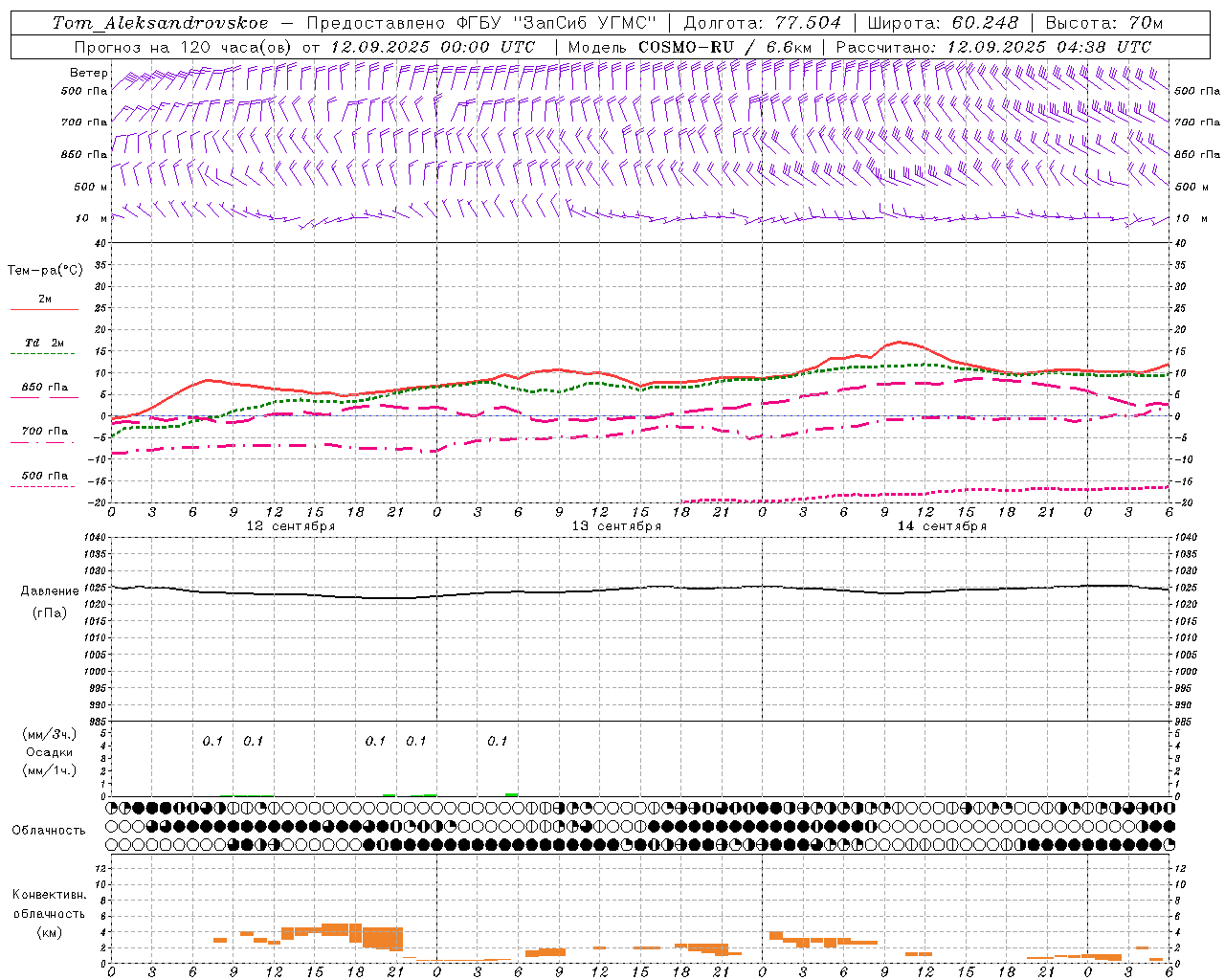The width and height of the screenshot is (1225, 980).
Task: Click the (мм/1ч.) precipitation unit label
Action: [x=50, y=770]
